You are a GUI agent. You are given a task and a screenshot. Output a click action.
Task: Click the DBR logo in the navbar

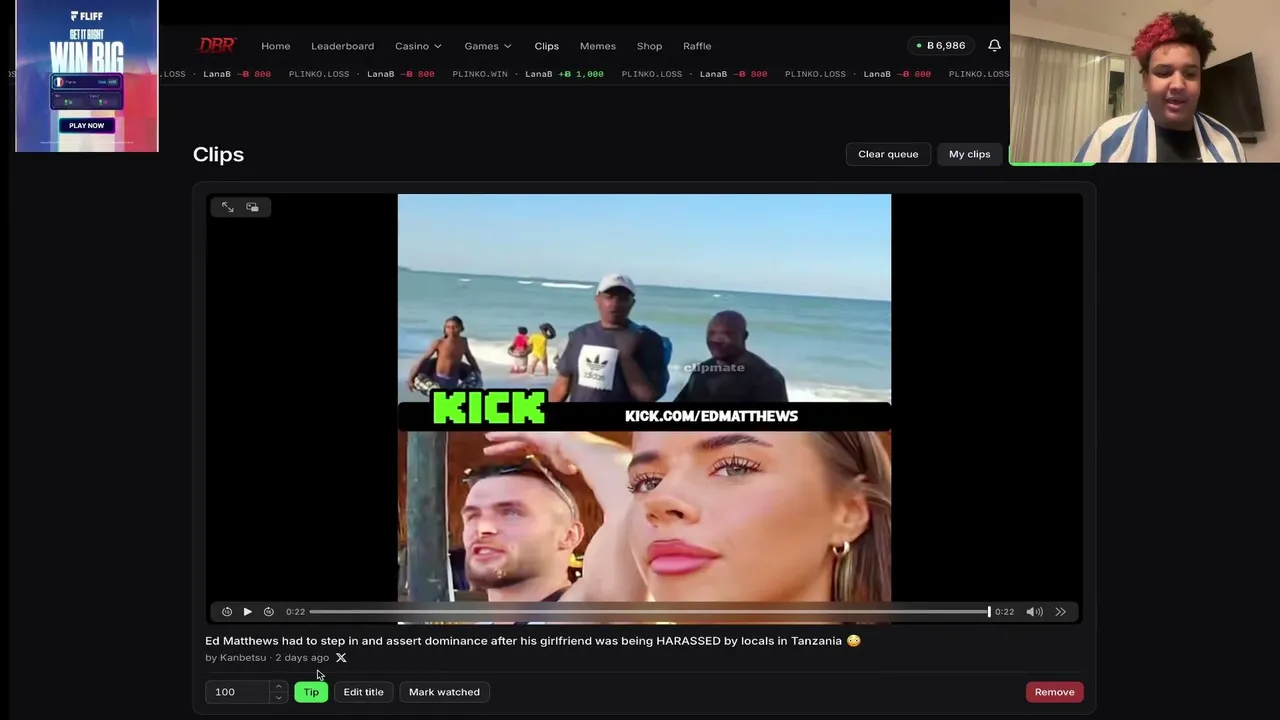(x=217, y=45)
